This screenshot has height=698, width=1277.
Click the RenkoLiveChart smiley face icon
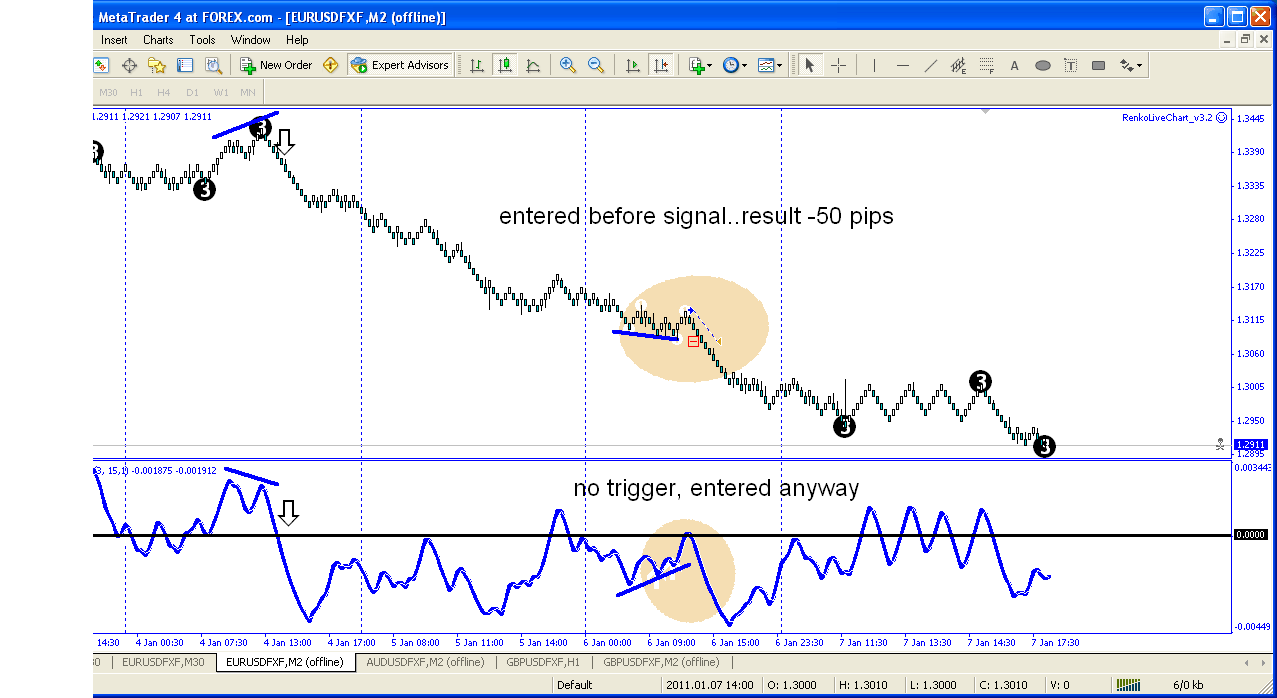[x=1222, y=118]
